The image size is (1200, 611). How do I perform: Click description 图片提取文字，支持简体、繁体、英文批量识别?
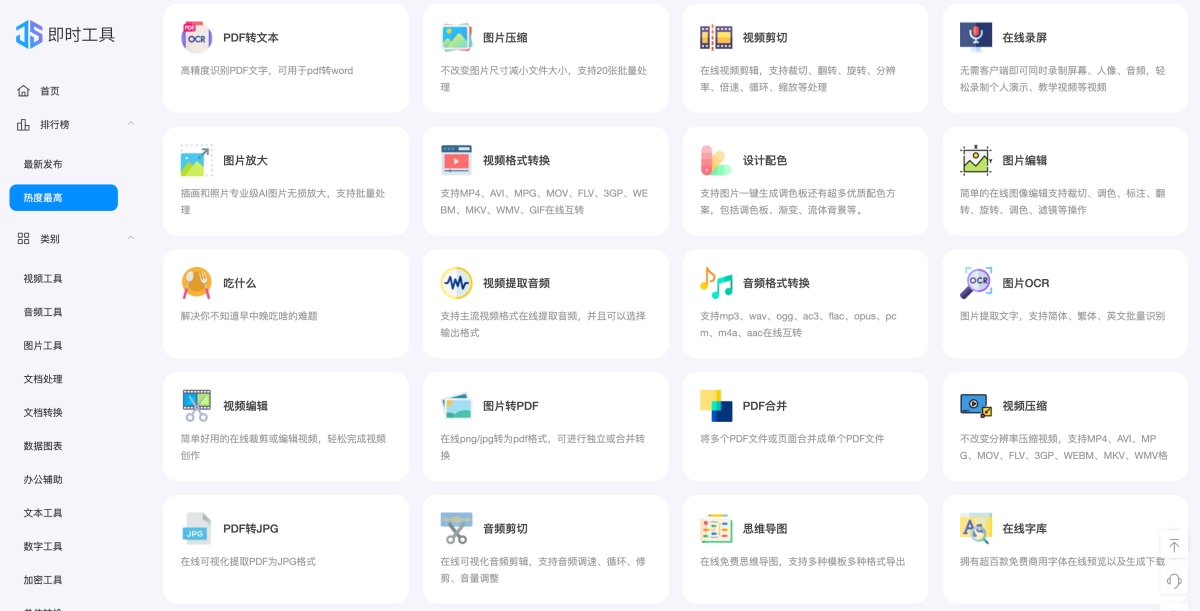tap(1062, 316)
